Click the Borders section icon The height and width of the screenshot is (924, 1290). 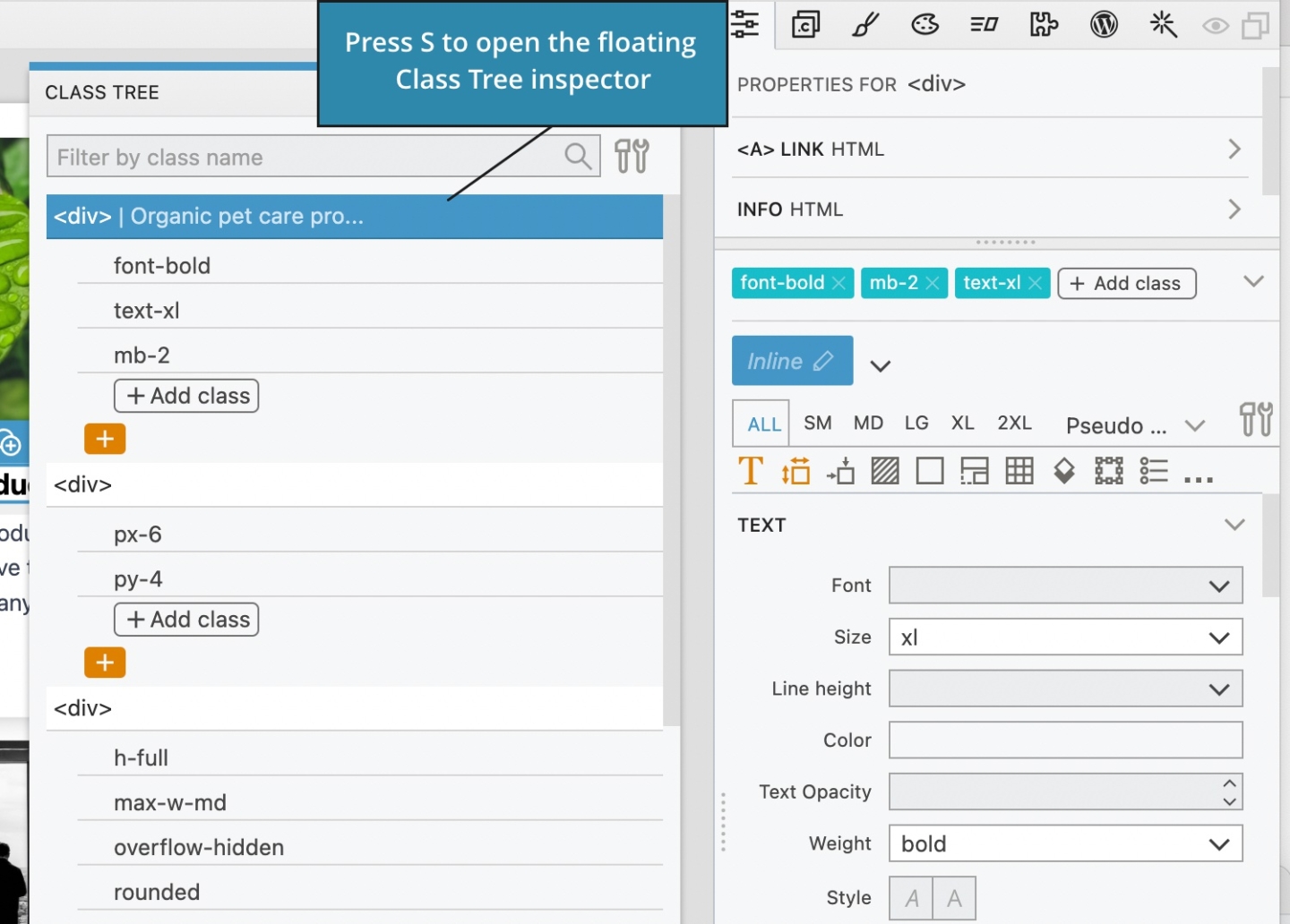(x=930, y=470)
